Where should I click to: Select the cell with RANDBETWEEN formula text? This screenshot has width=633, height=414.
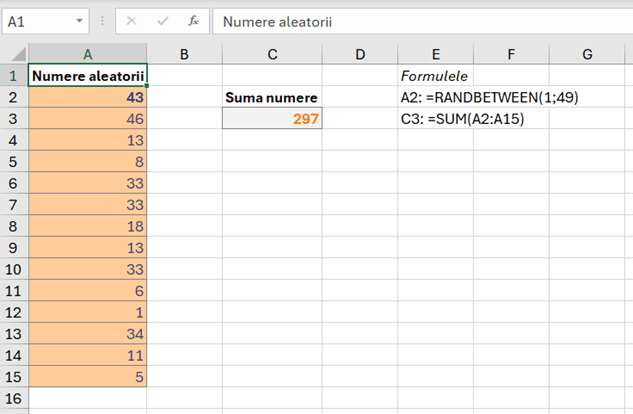click(435, 97)
